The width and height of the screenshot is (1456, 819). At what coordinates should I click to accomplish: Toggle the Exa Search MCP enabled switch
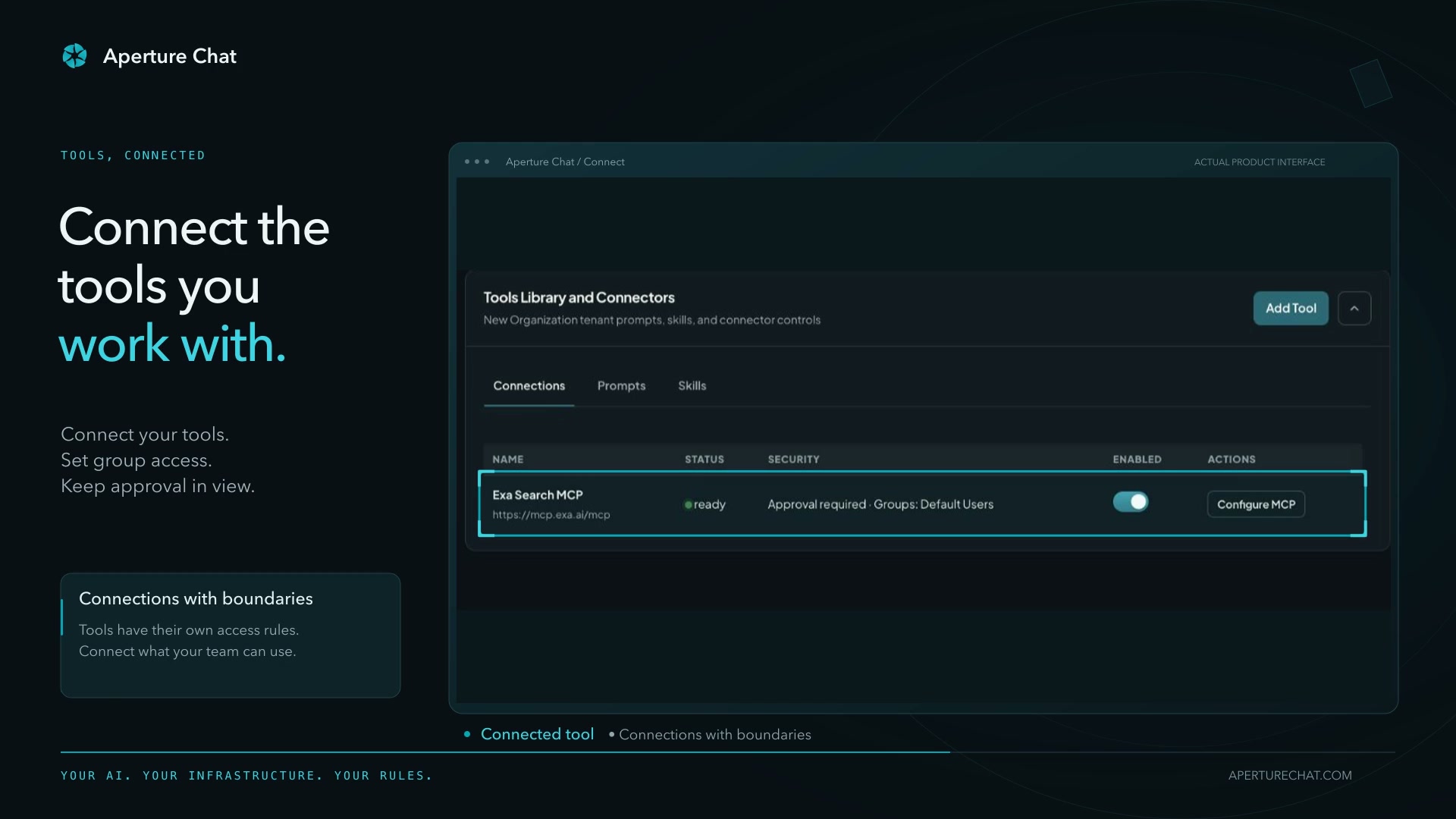[x=1131, y=502]
